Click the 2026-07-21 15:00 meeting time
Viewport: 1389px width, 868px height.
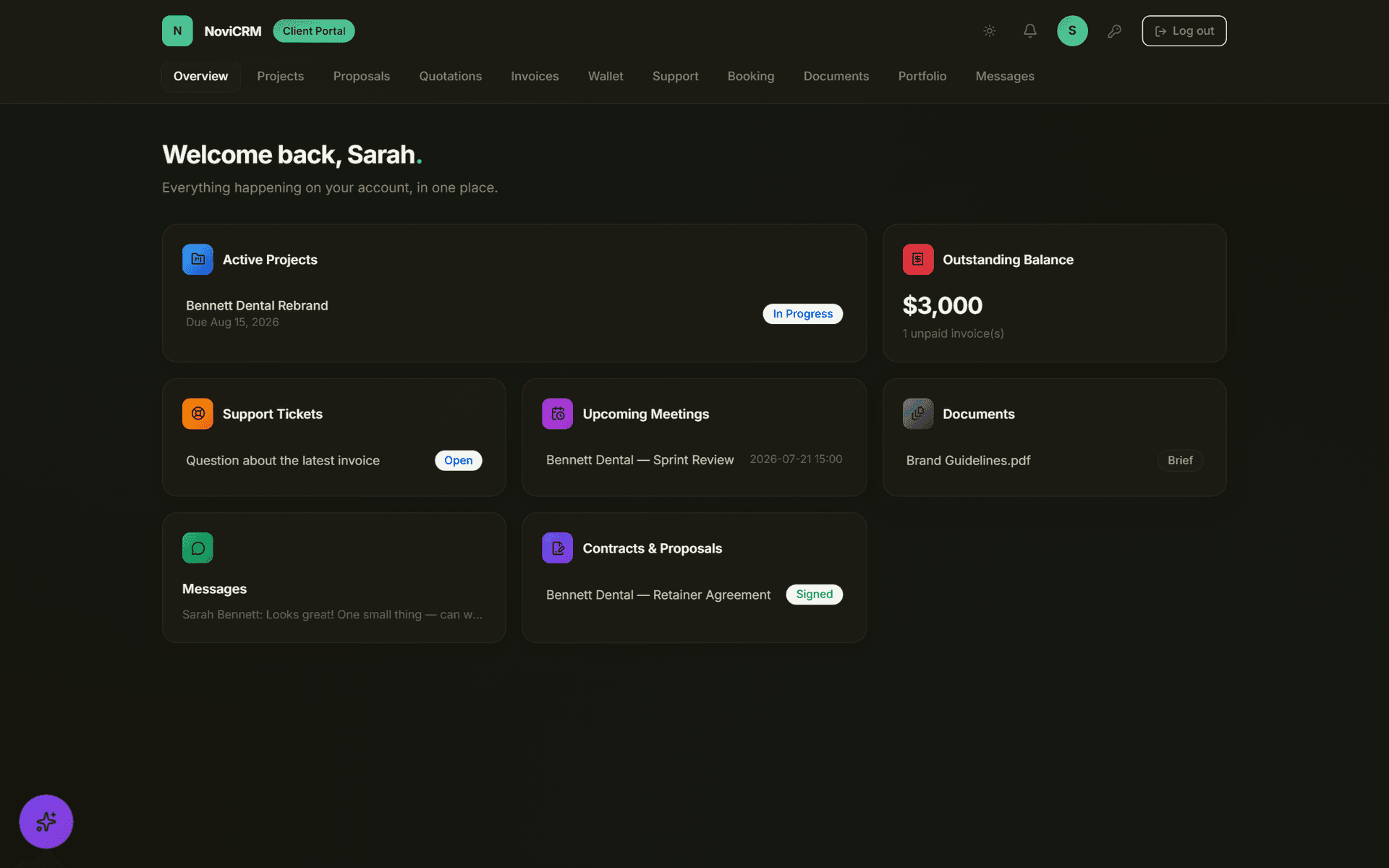point(797,459)
